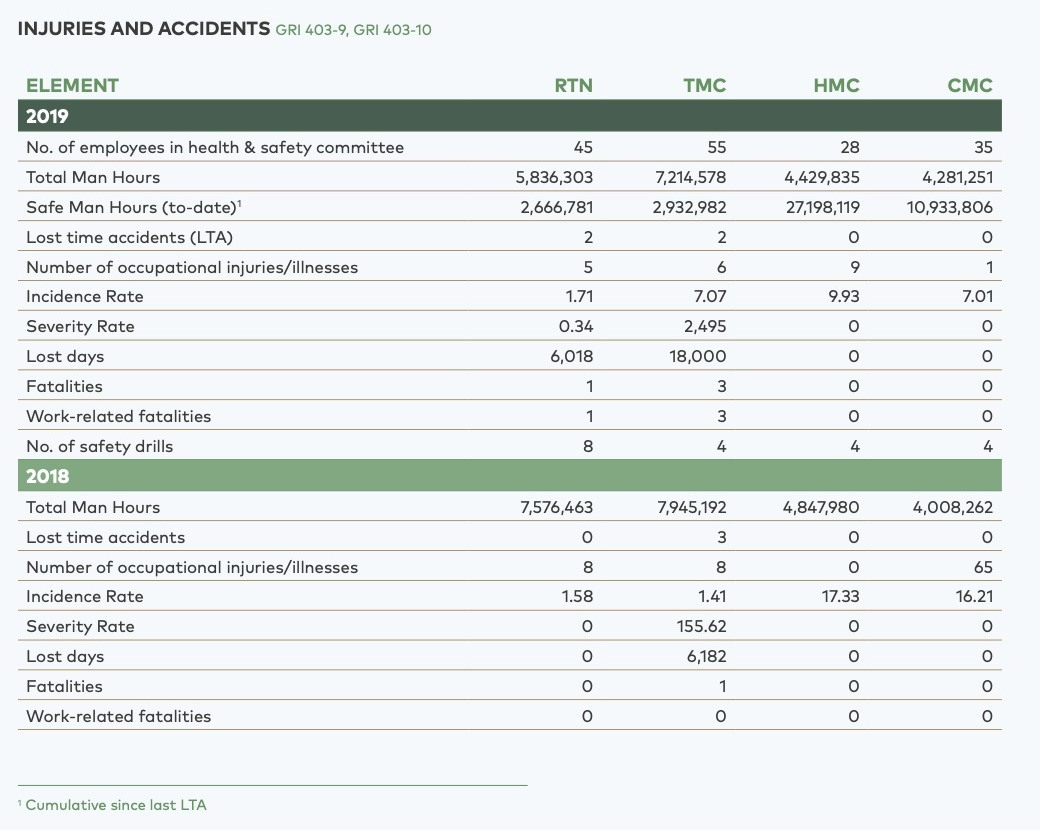This screenshot has height=830, width=1040.
Task: Click the 2019 incidence rate '7.07'
Action: 710,297
